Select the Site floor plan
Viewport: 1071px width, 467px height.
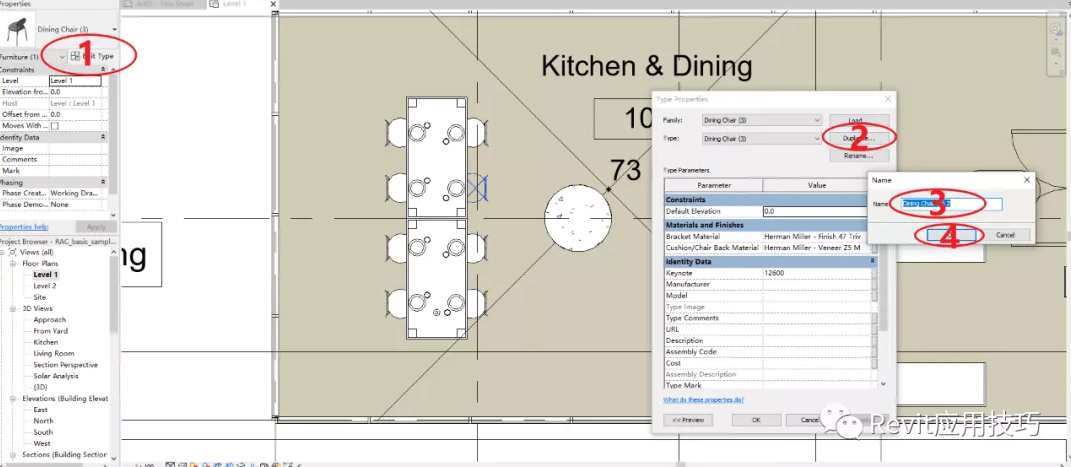coord(40,297)
